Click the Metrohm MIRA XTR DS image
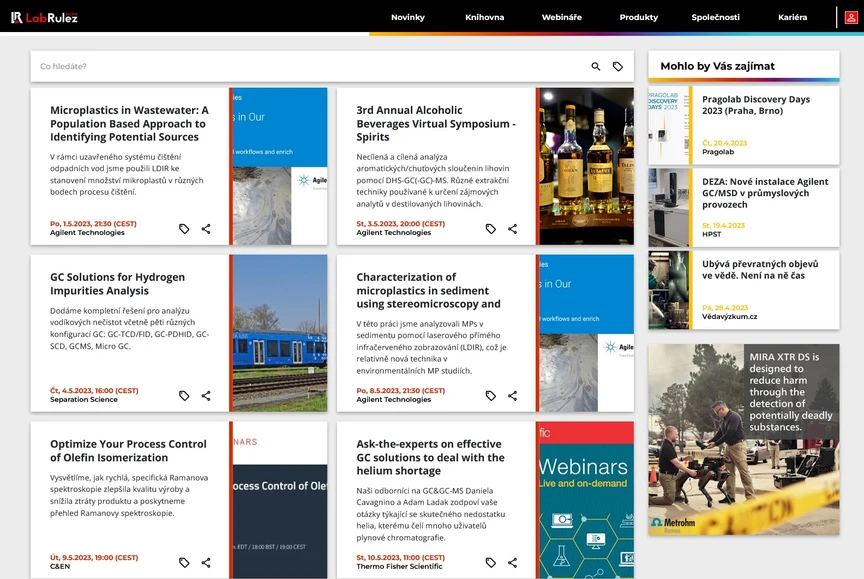This screenshot has width=864, height=579. (744, 438)
